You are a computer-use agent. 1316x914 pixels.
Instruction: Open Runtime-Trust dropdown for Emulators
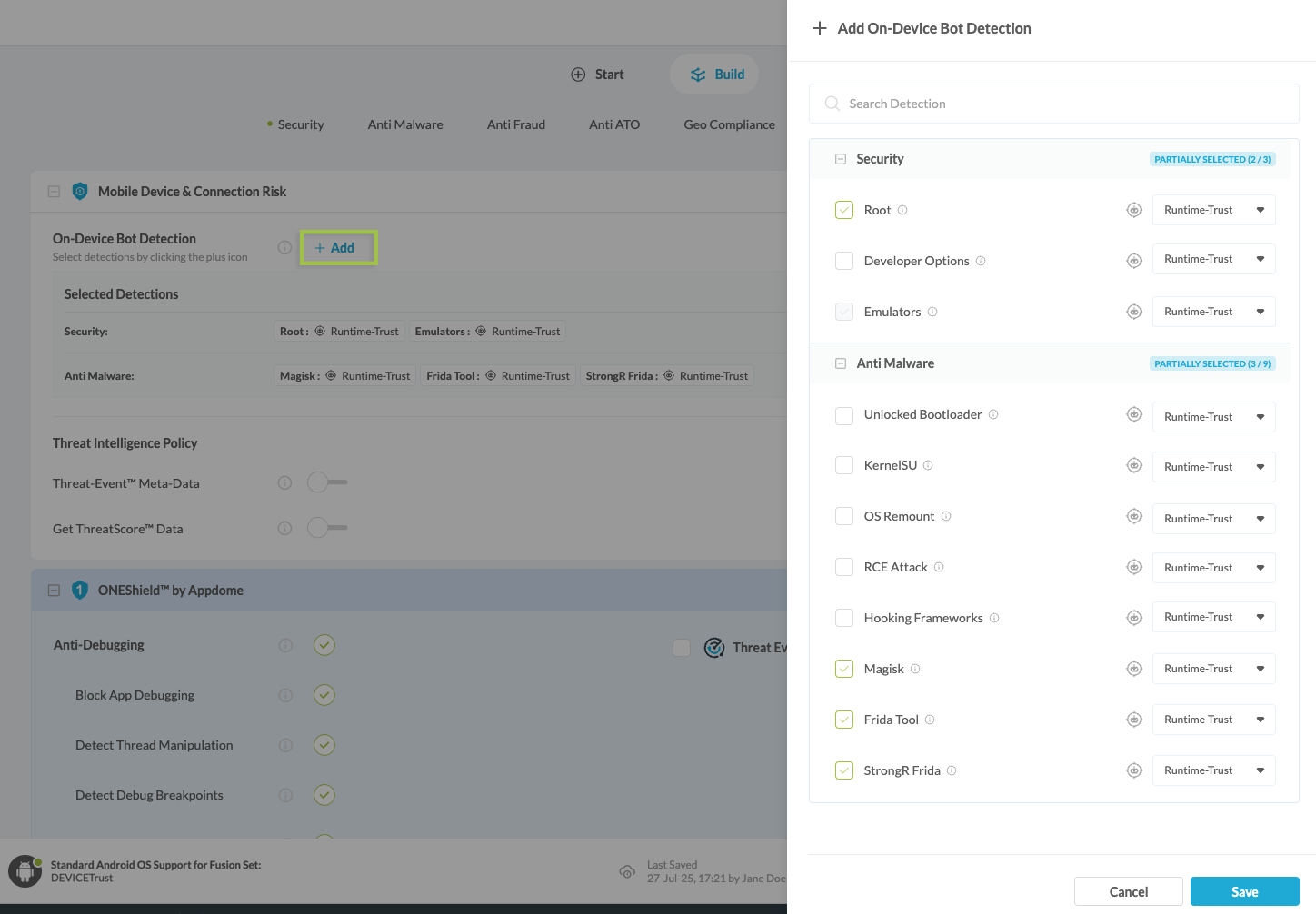(1213, 312)
